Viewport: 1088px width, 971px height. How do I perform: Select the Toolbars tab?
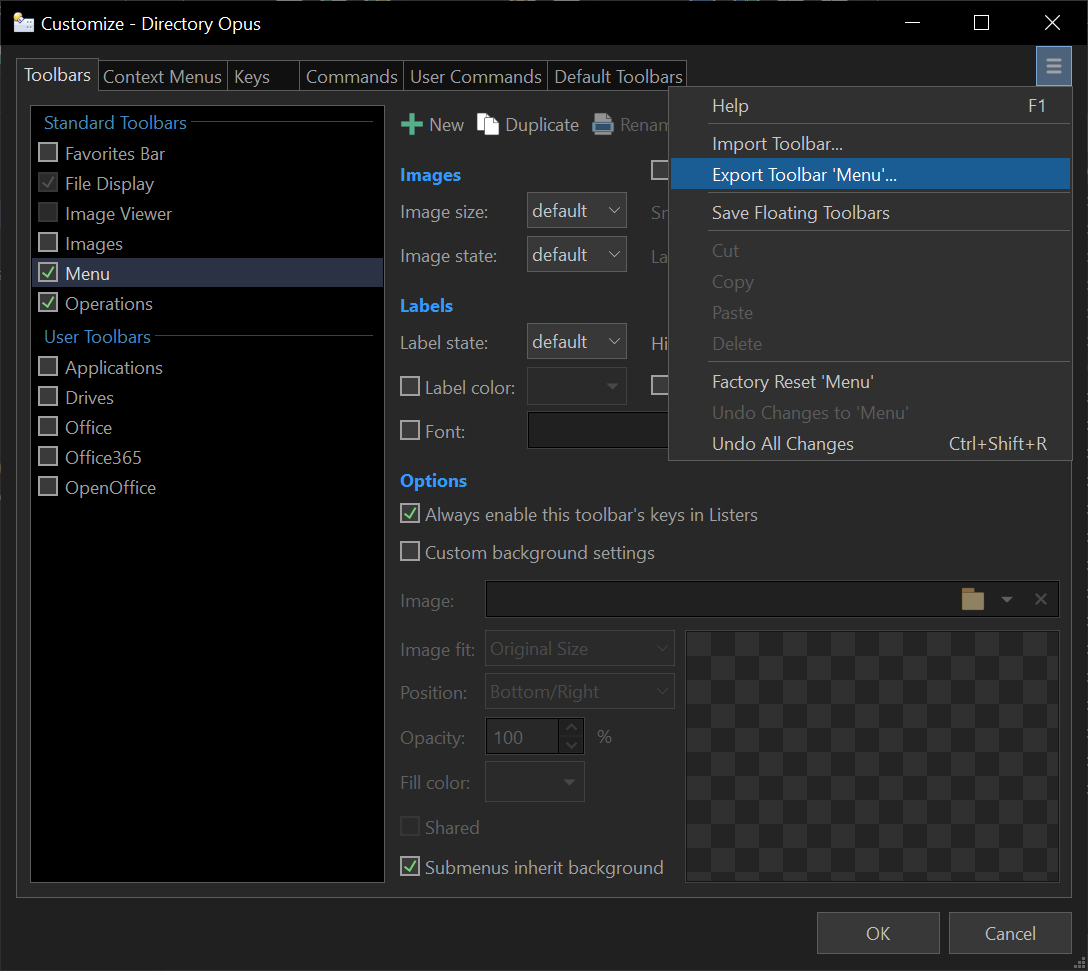(58, 74)
